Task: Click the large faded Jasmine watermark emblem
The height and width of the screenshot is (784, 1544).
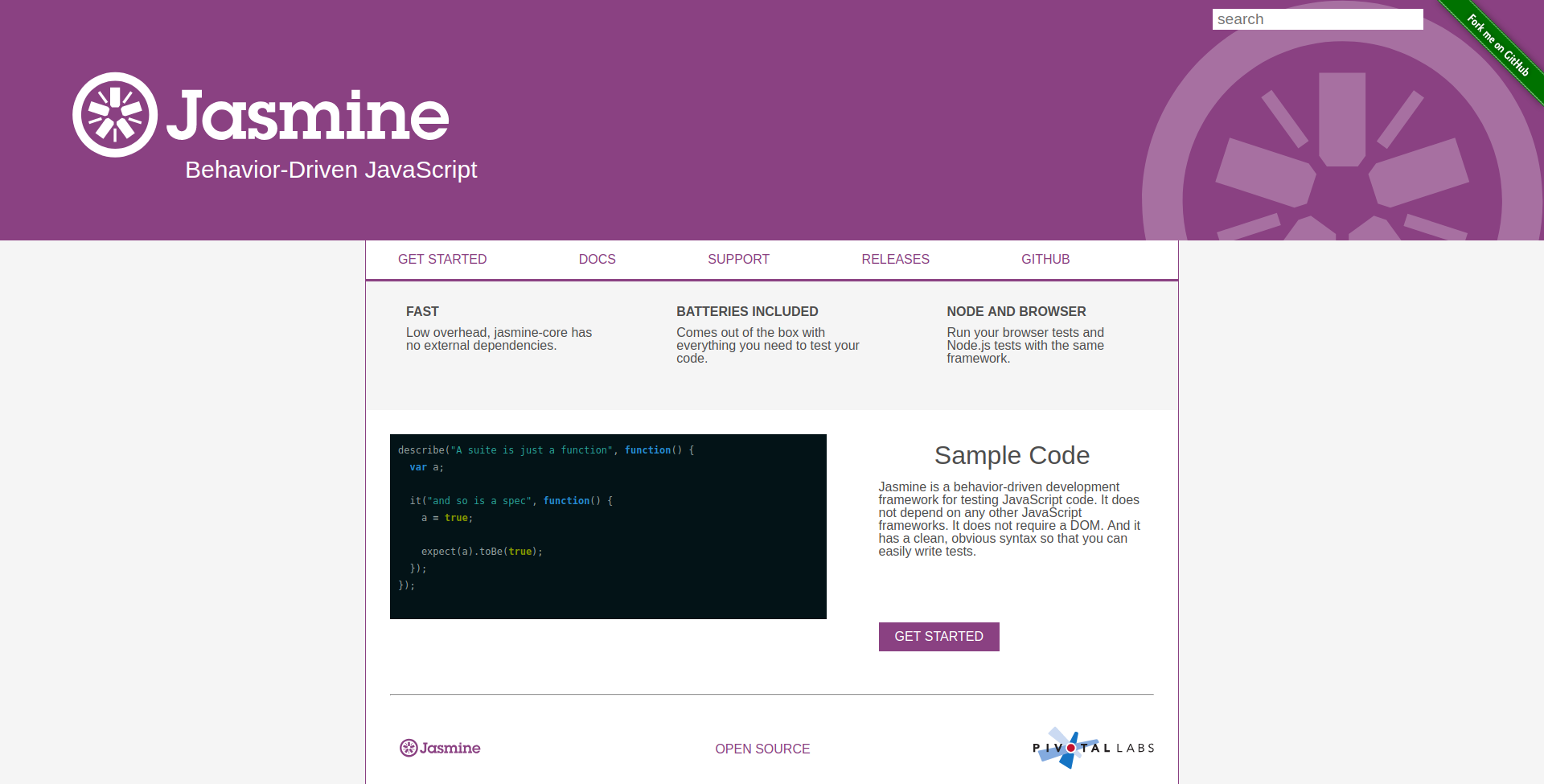Action: [x=1341, y=161]
